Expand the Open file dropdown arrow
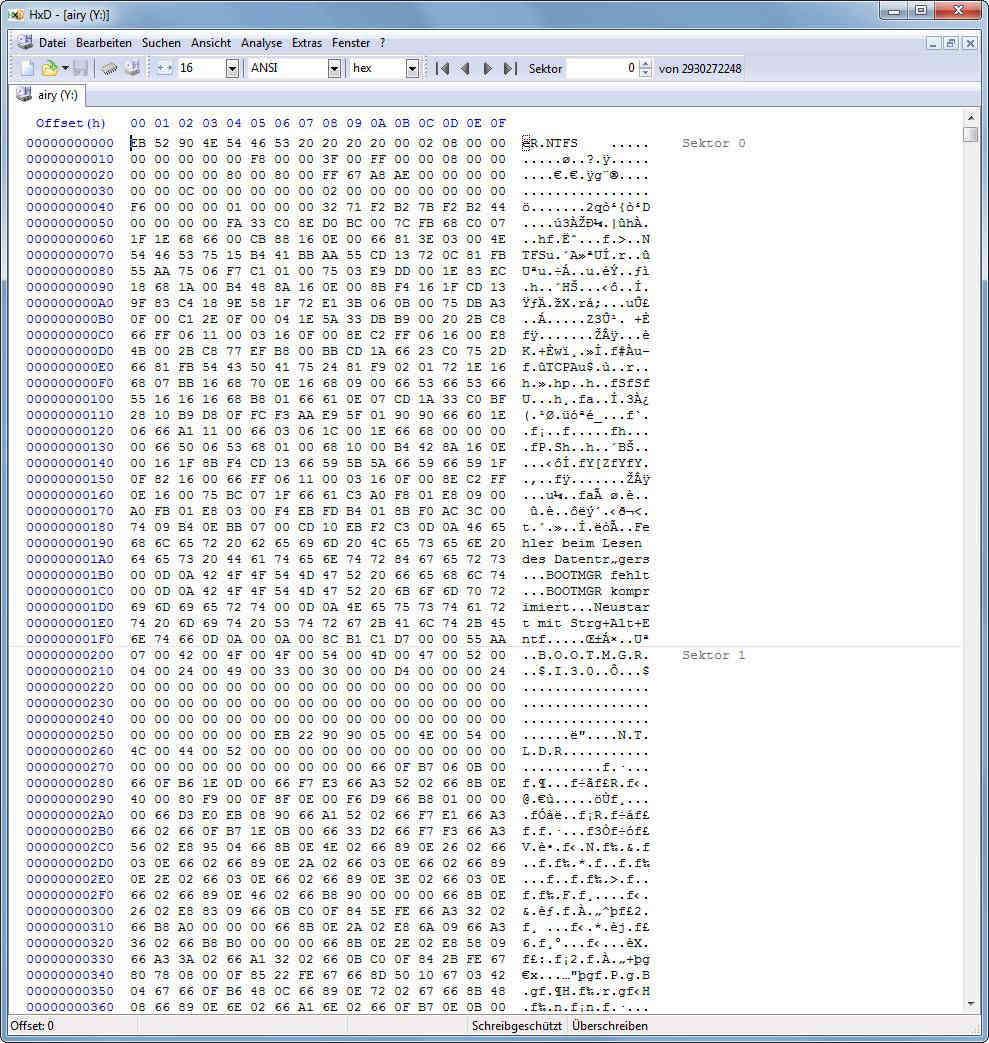 click(65, 68)
